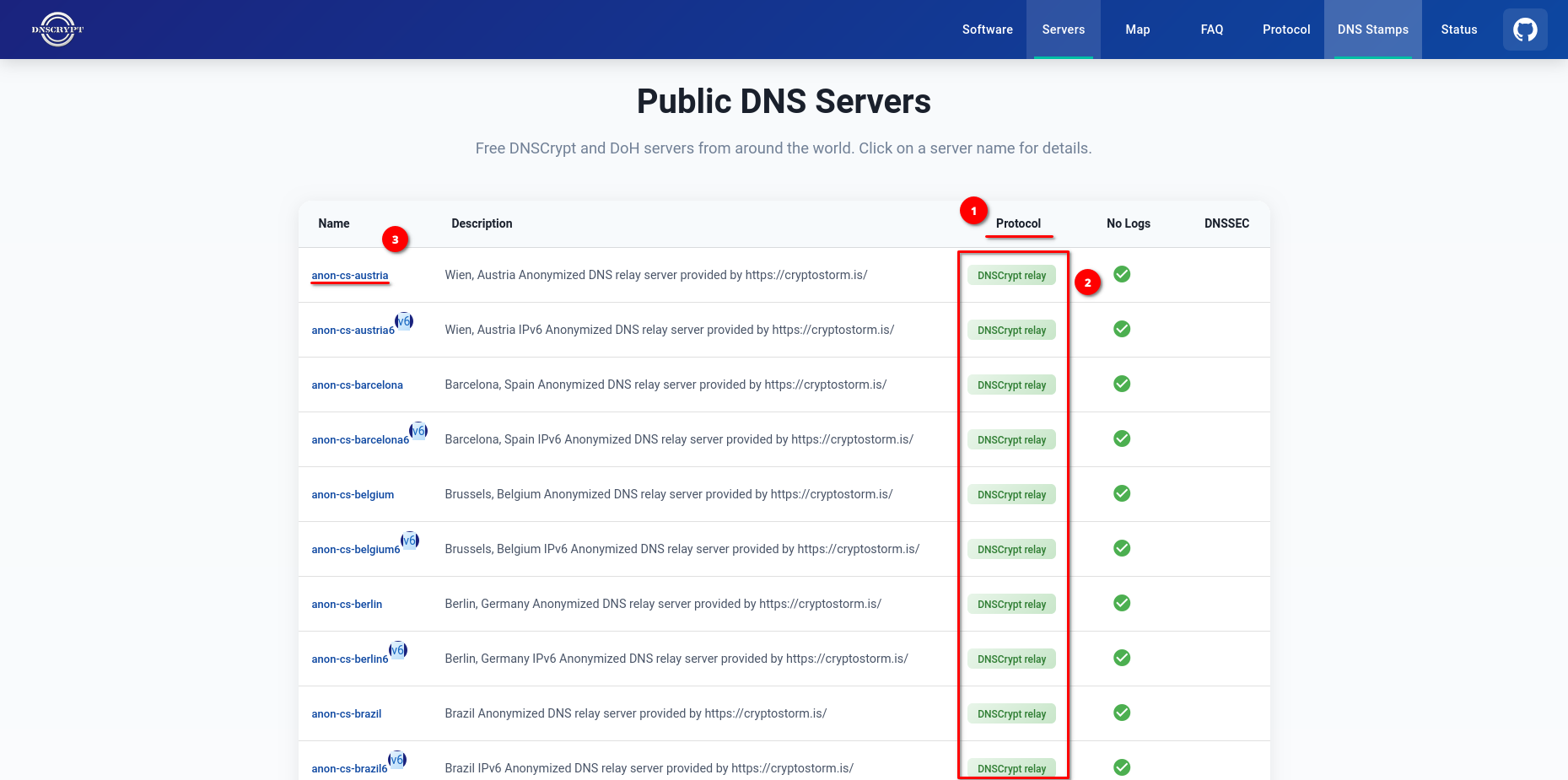Click the No Logs checkmark for anon-cs-belgium

pos(1122,493)
